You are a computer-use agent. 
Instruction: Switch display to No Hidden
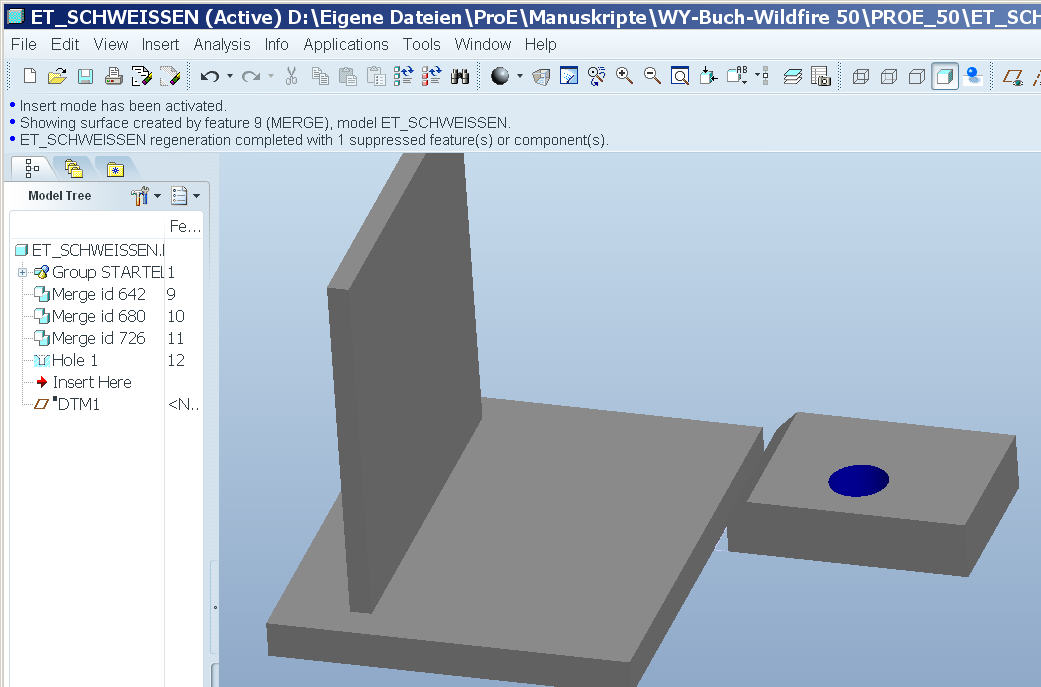pyautogui.click(x=916, y=76)
